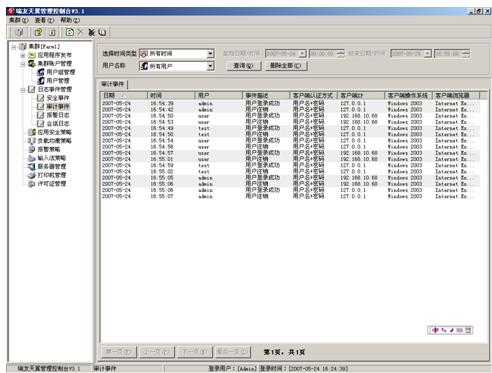Click the 最后一页 pagination button

(x=233, y=352)
